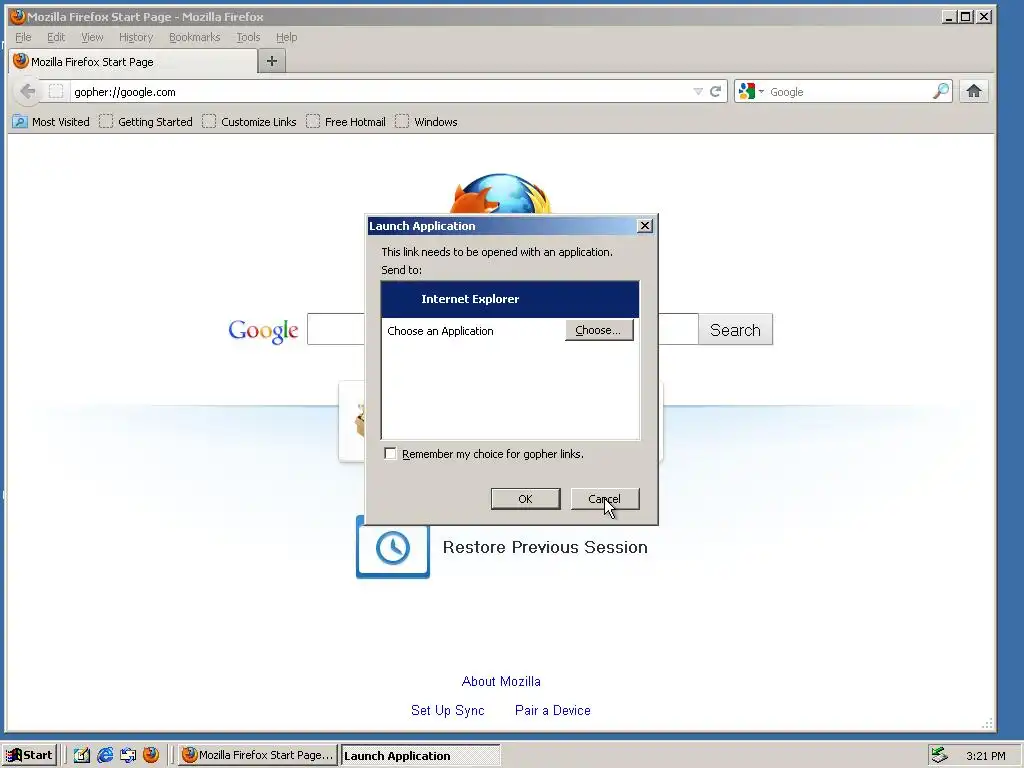Click the Search button on start page
This screenshot has height=768, width=1024.
[x=735, y=330]
